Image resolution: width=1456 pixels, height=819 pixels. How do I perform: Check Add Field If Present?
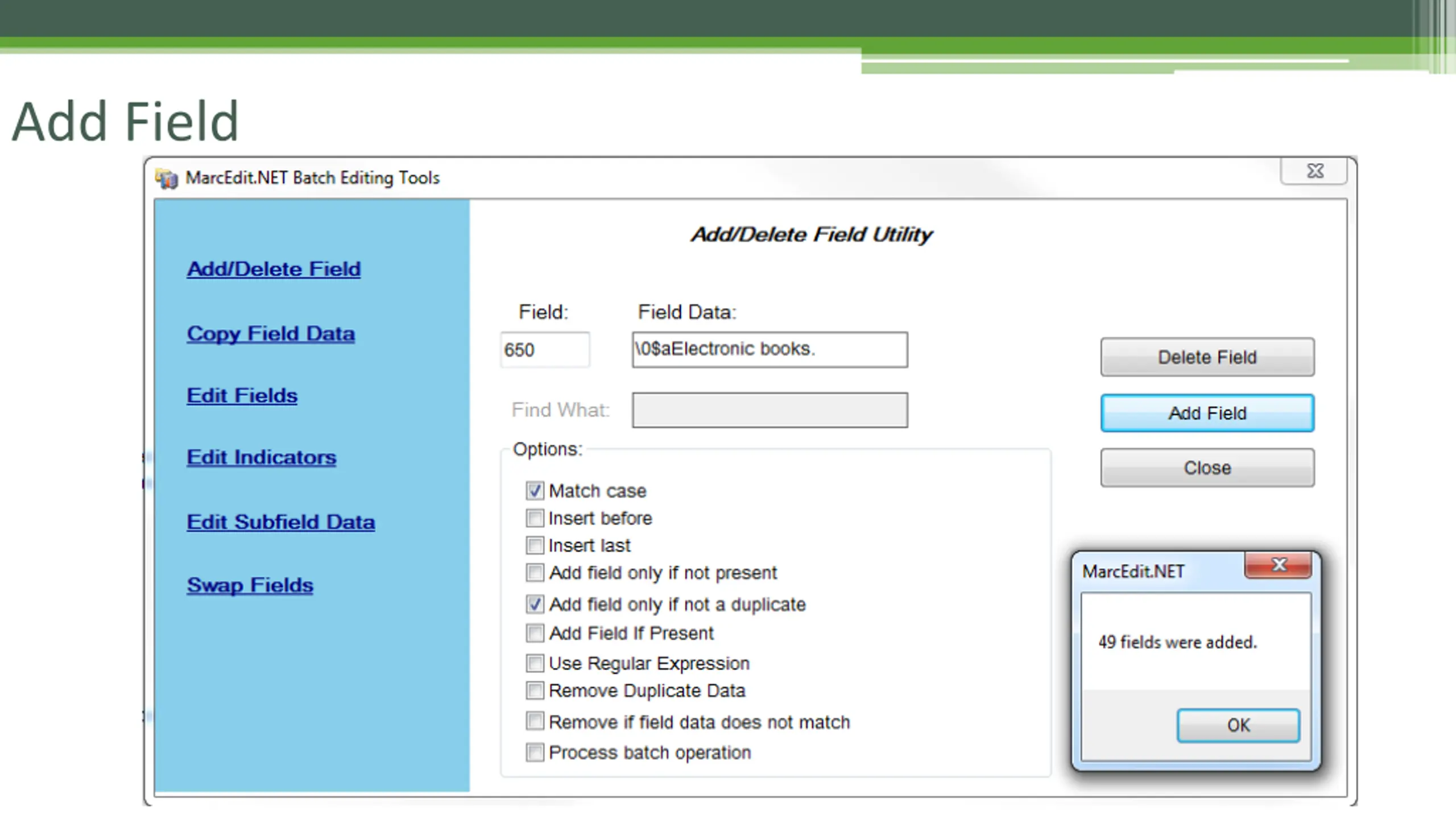point(535,633)
